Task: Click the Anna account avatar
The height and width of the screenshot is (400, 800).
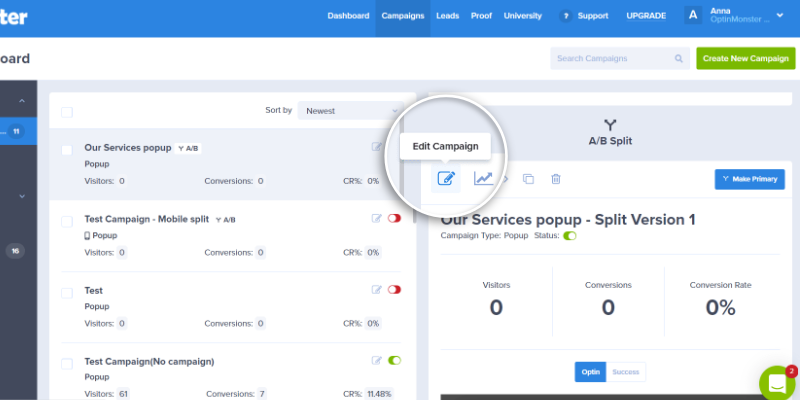Action: click(x=693, y=15)
